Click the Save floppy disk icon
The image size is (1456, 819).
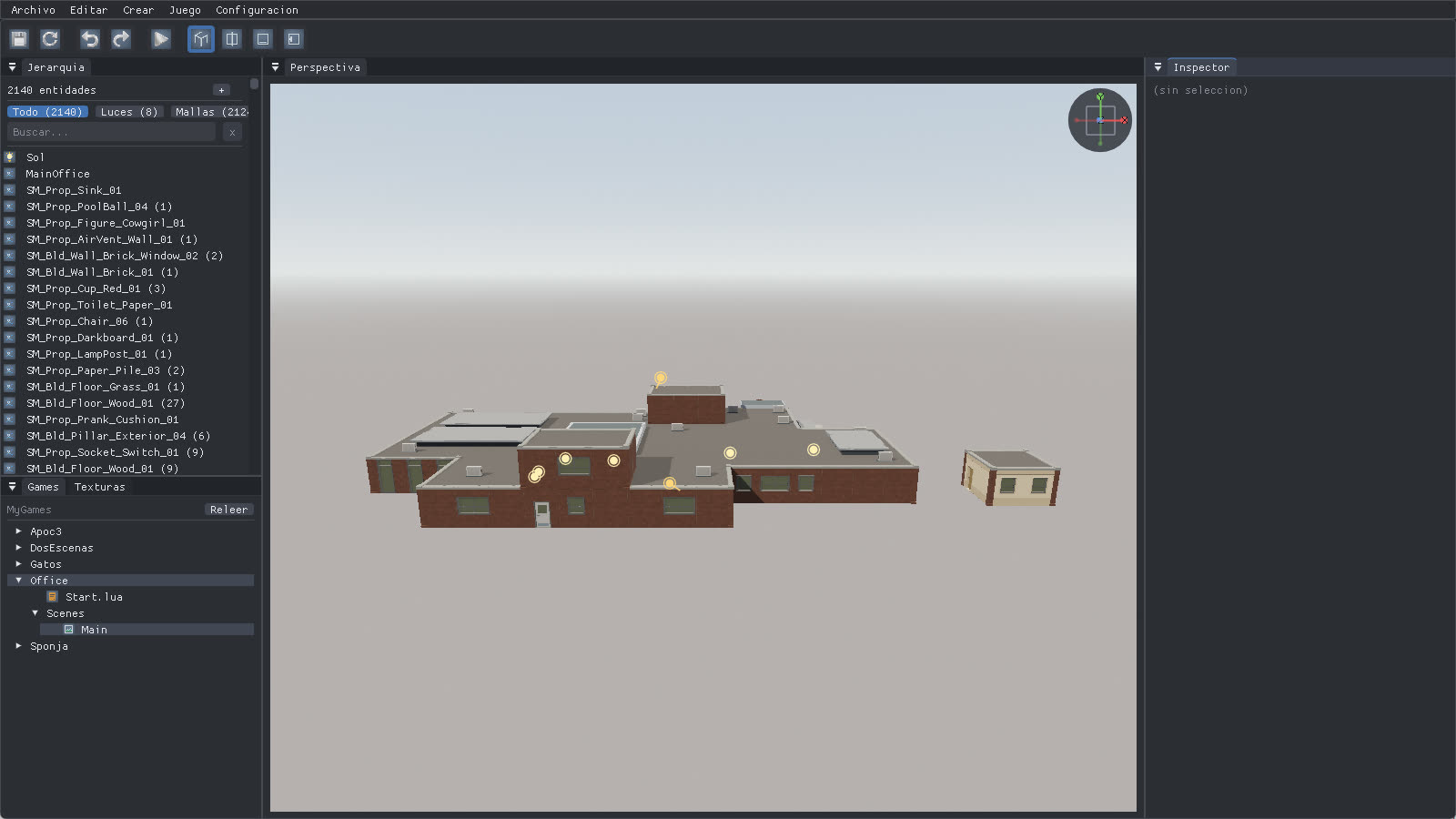point(19,39)
